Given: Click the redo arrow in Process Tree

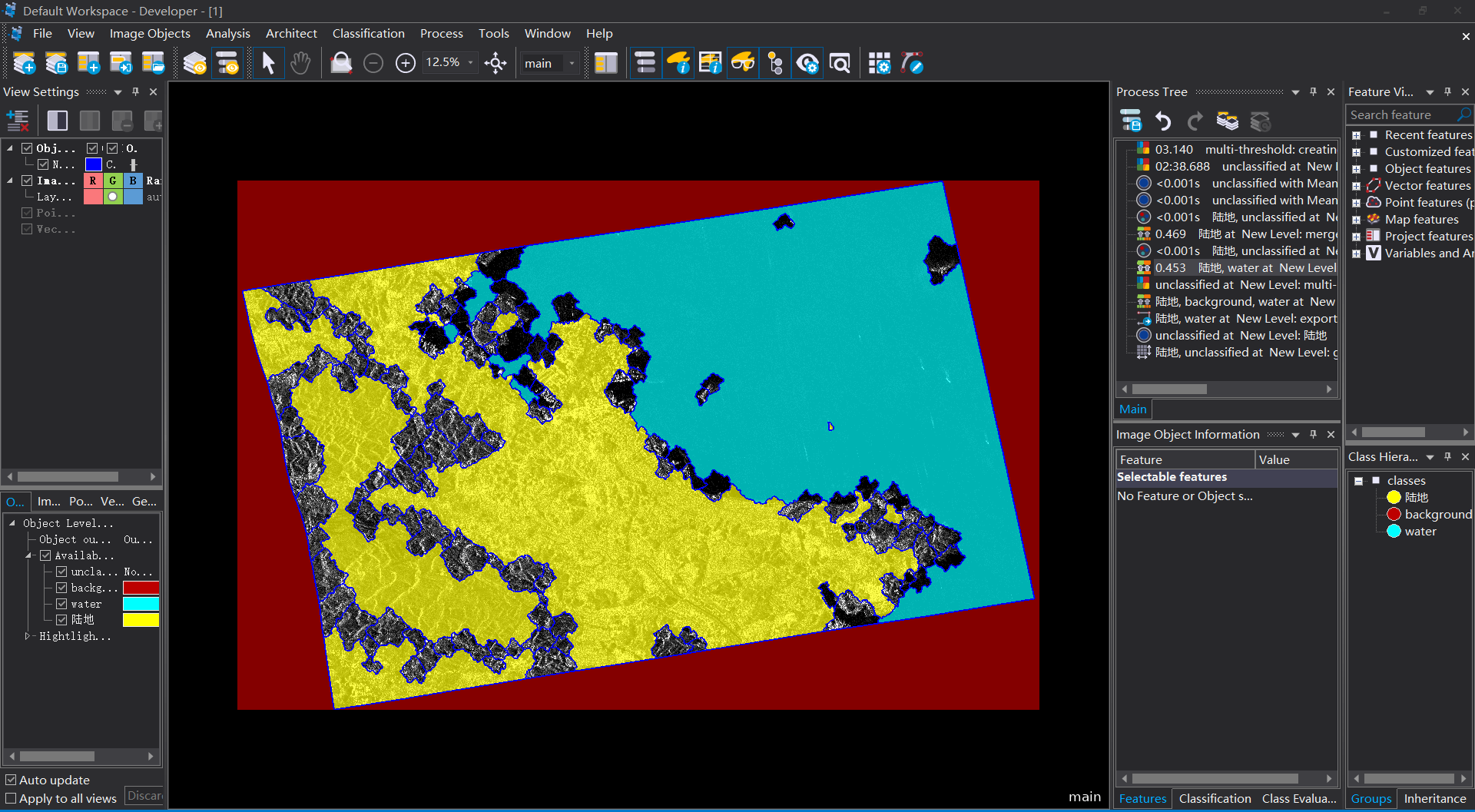Looking at the screenshot, I should click(x=1195, y=121).
